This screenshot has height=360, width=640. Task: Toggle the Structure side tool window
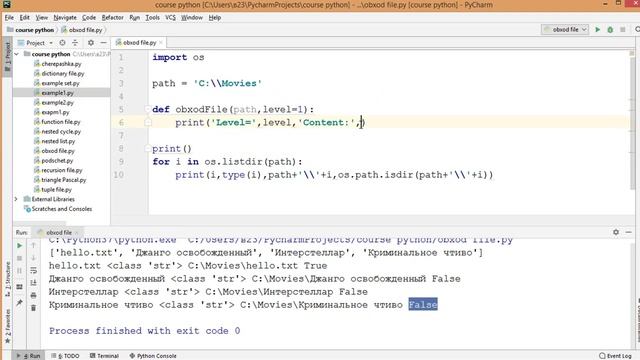7,278
